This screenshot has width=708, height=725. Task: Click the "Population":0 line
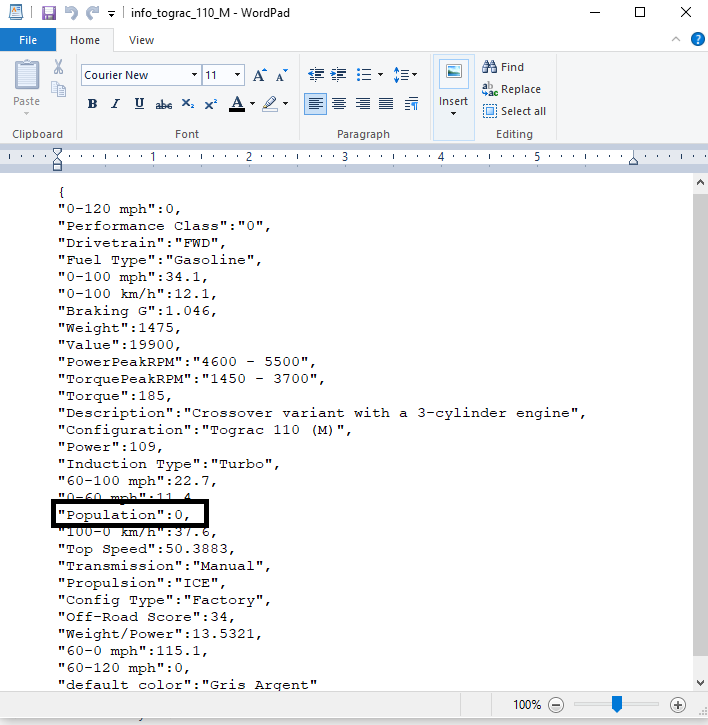124,515
